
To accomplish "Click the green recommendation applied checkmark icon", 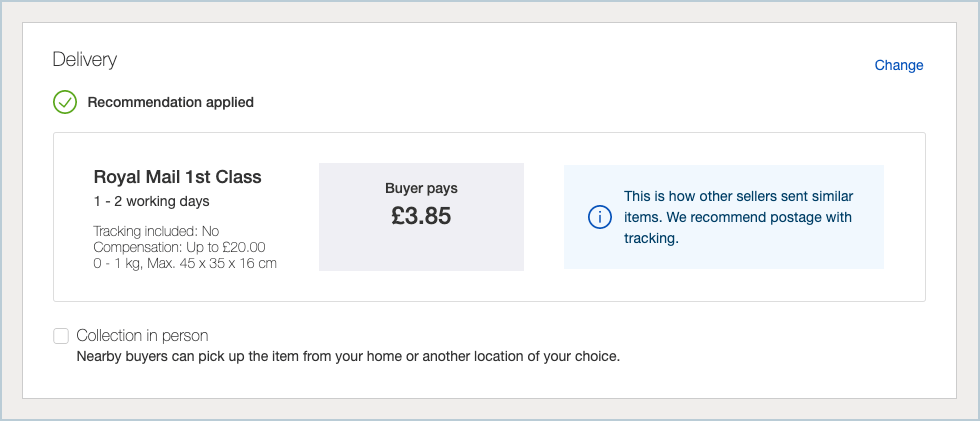I will [65, 102].
